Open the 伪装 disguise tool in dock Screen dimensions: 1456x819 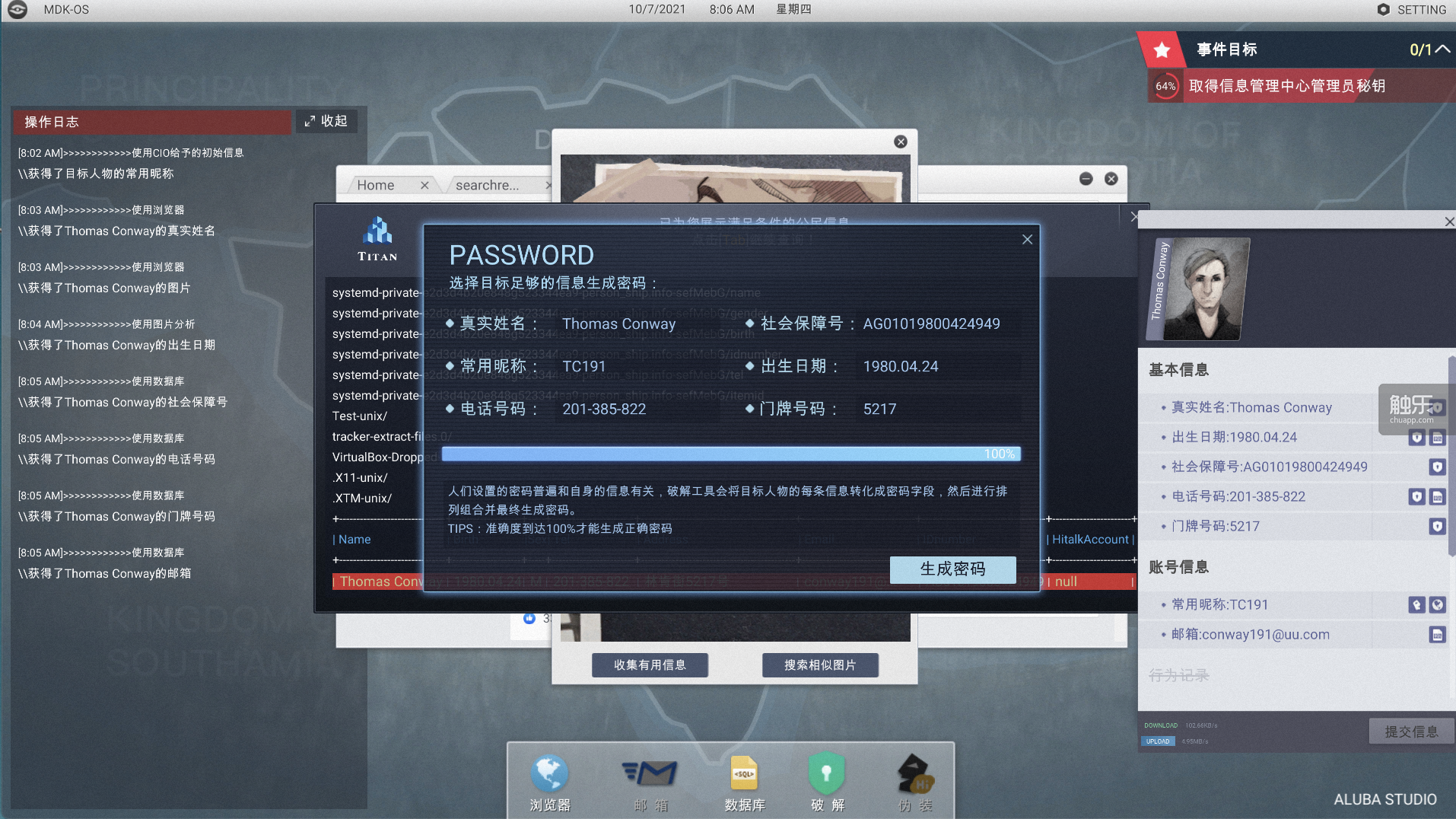pyautogui.click(x=914, y=782)
